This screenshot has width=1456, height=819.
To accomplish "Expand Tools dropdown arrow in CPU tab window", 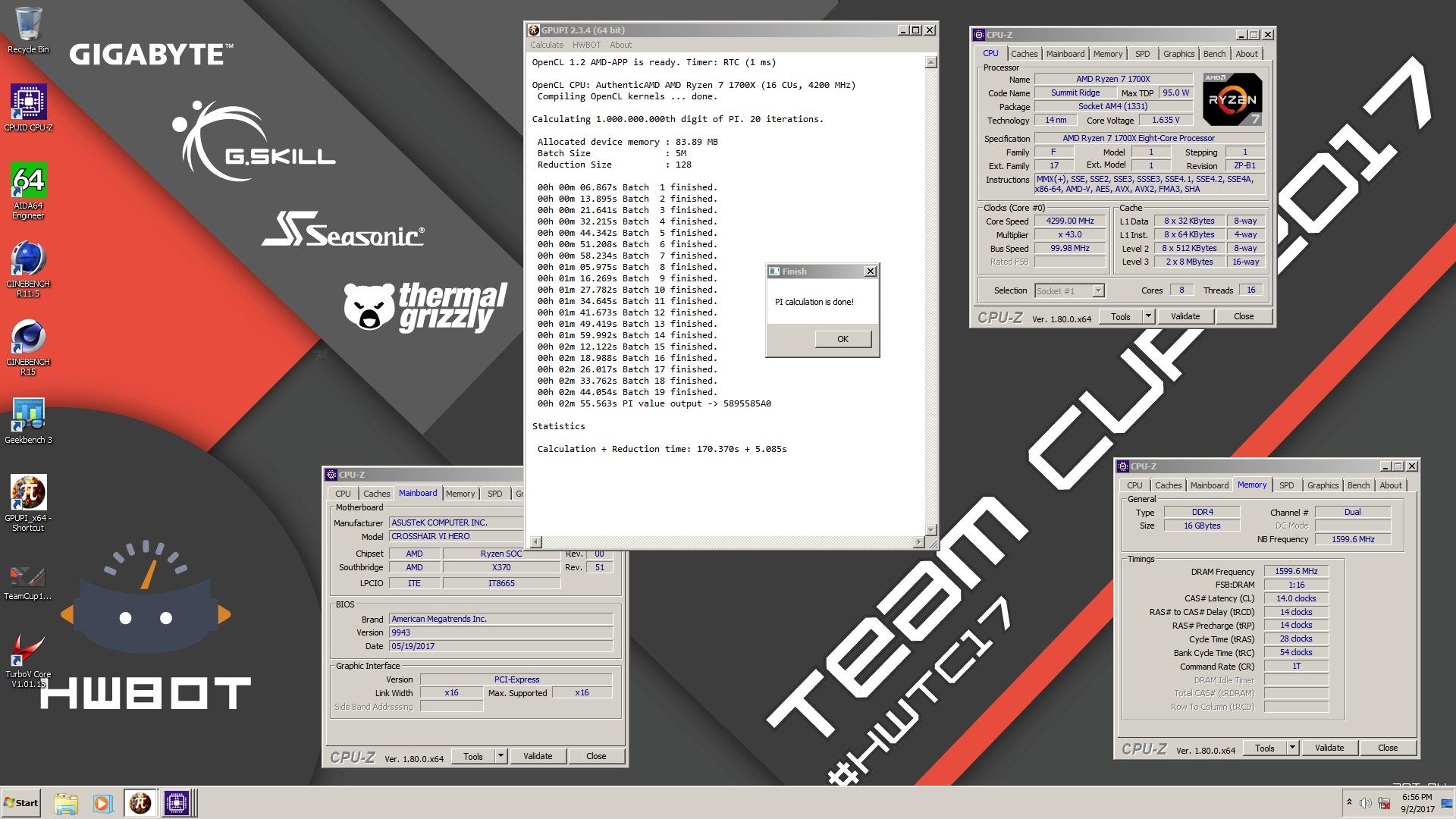I will (1148, 317).
